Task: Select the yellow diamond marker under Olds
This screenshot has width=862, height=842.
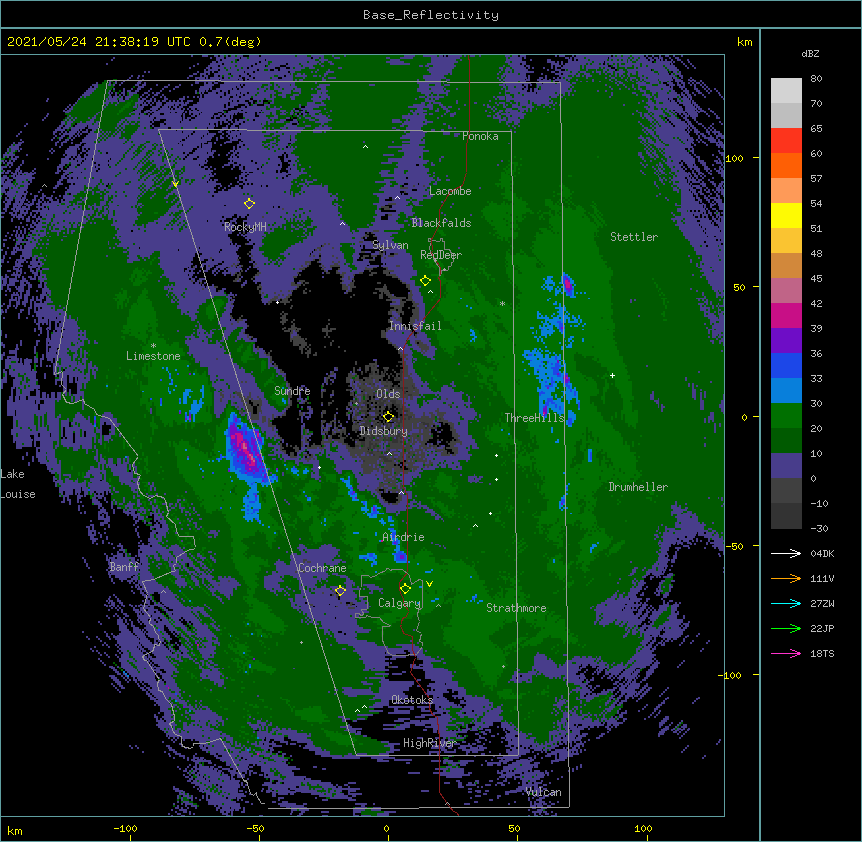Action: point(388,416)
